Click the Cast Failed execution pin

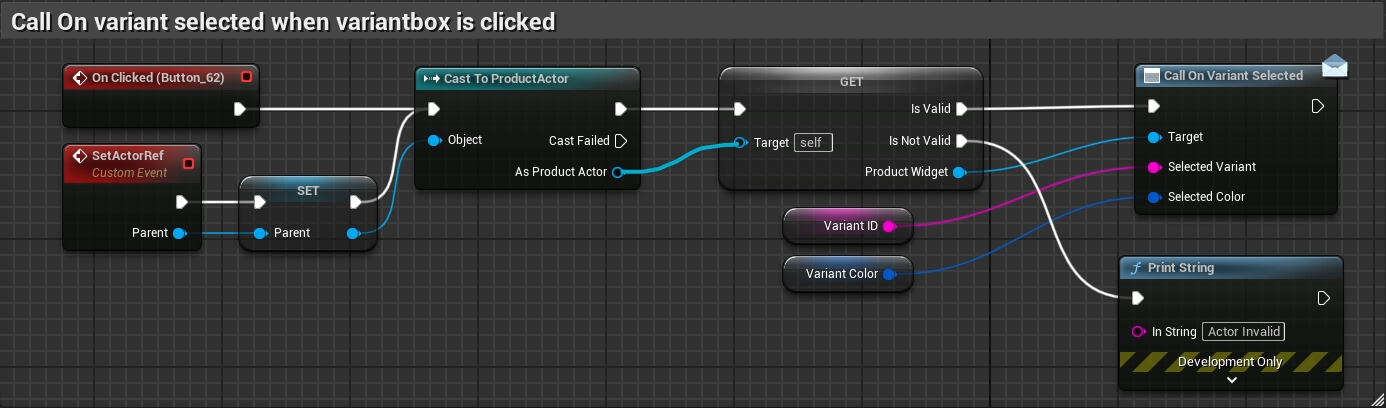pyautogui.click(x=621, y=141)
